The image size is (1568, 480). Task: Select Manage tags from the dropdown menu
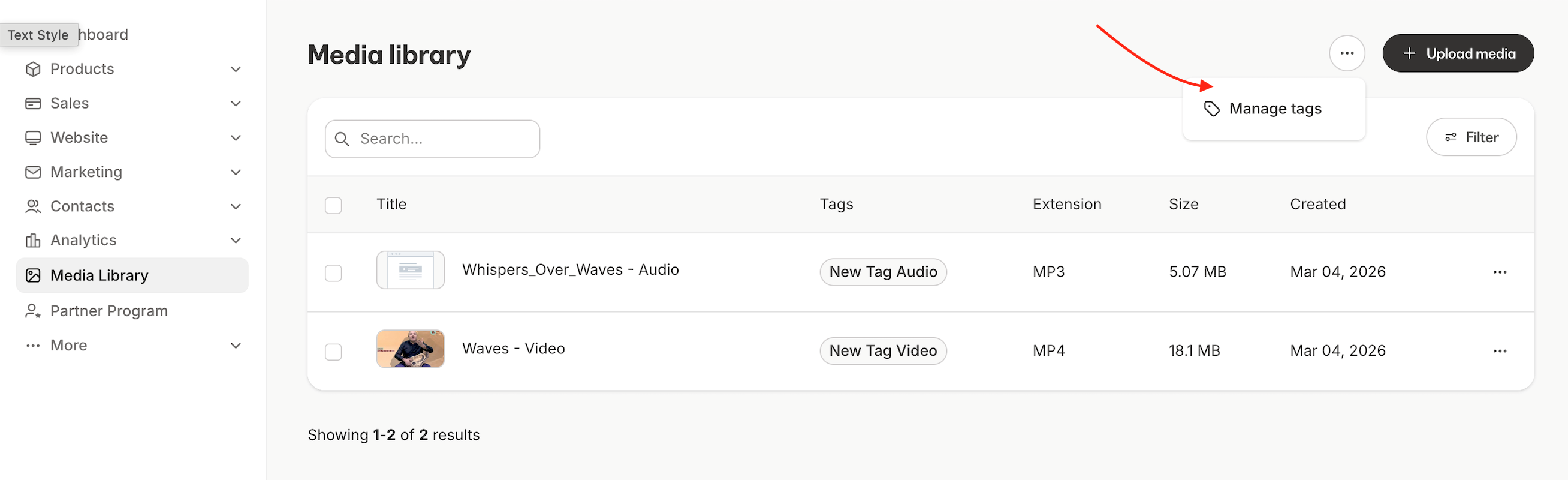(x=1274, y=109)
